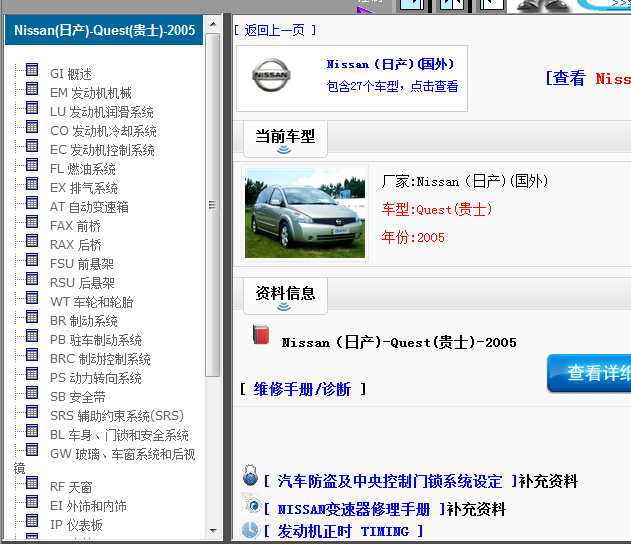Open the EC 发动机控制系统 tree icon

coord(32,146)
